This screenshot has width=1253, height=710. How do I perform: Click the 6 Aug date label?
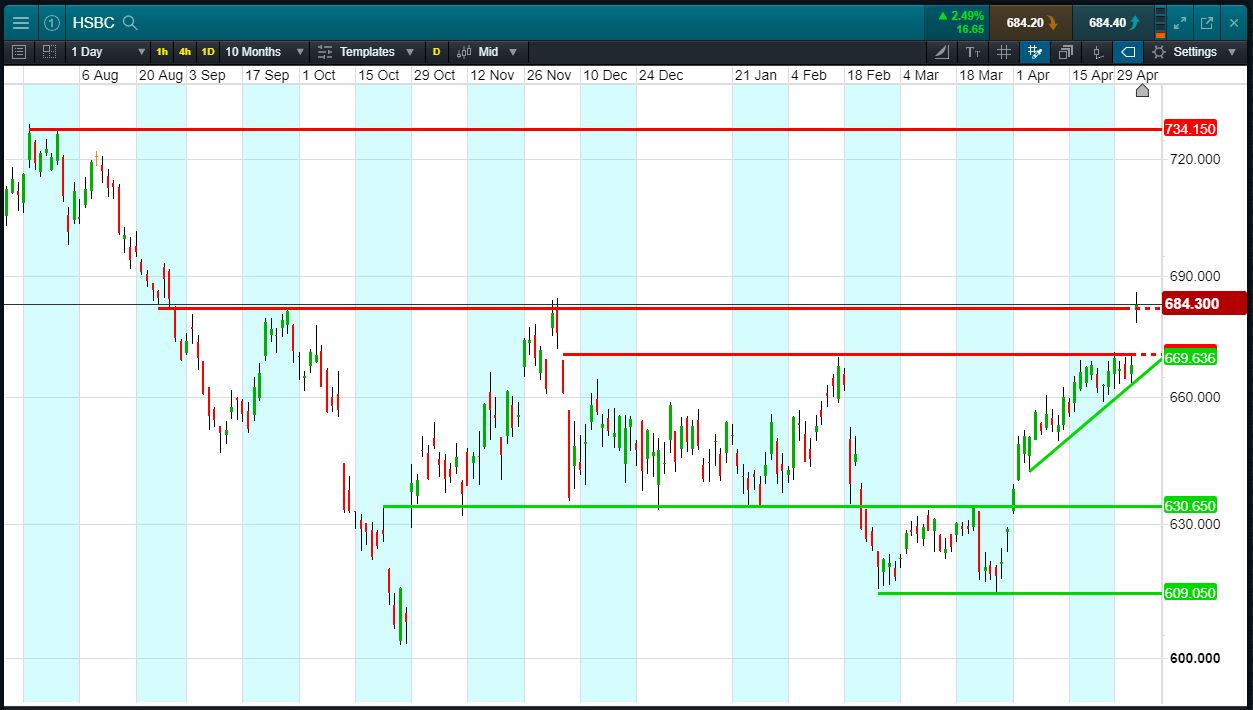tap(100, 75)
